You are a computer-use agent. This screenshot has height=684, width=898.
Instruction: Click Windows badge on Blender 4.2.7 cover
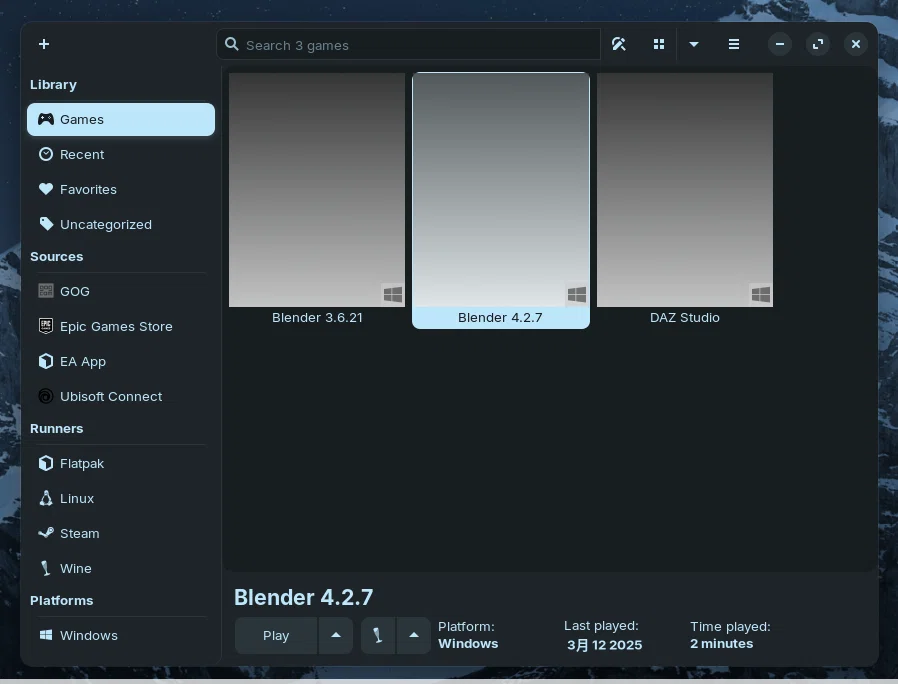[x=577, y=294]
